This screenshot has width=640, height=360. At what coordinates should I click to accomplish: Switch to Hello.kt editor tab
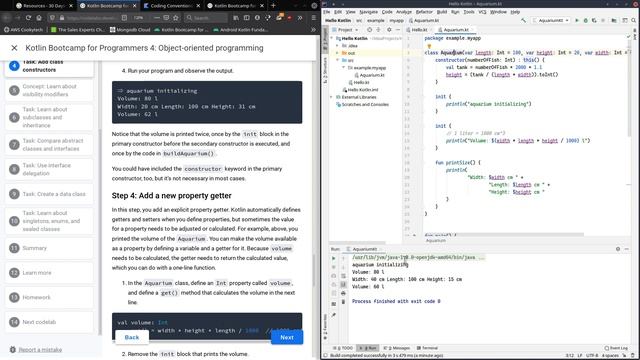(x=418, y=30)
